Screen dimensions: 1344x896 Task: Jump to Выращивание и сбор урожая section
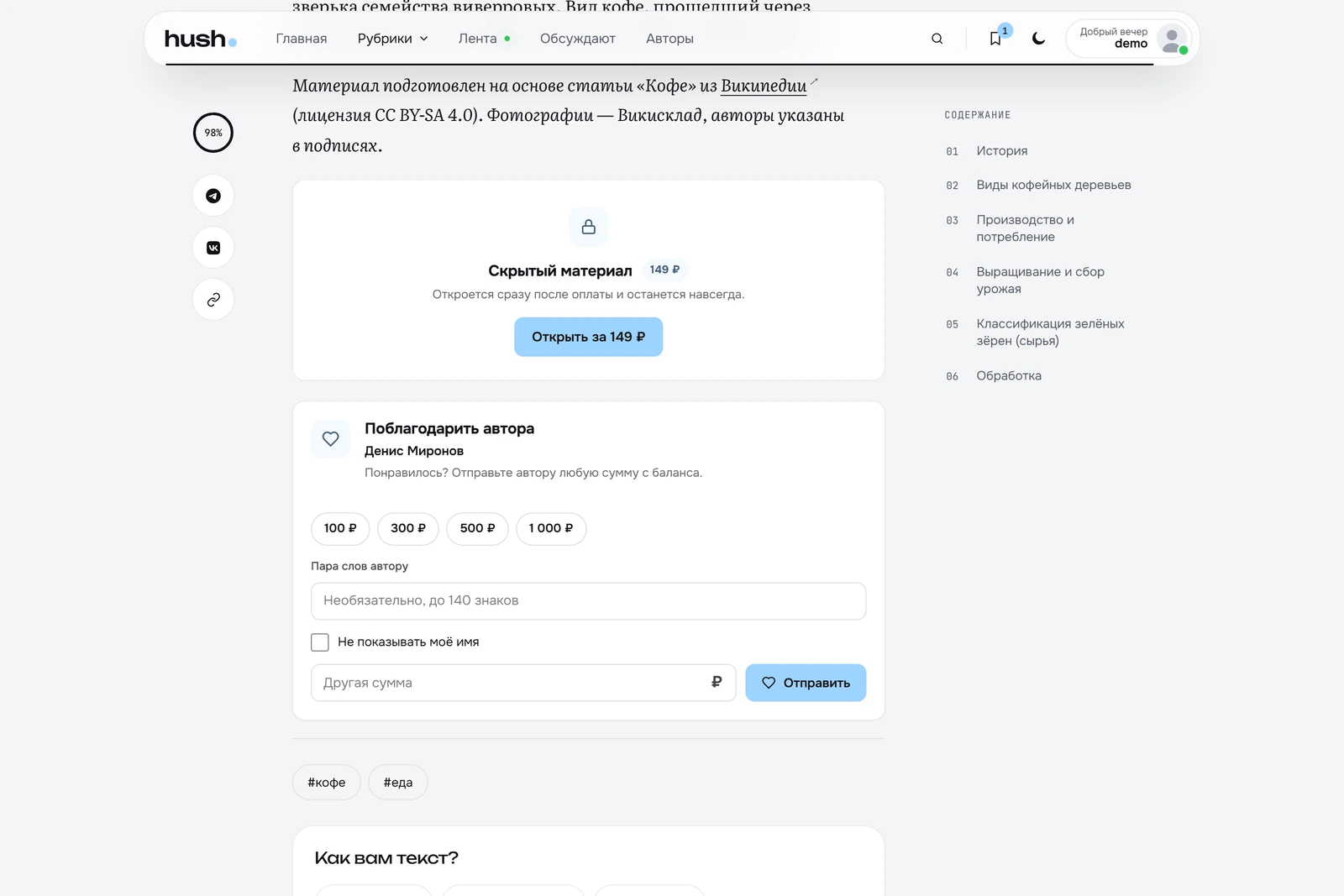pos(1040,280)
